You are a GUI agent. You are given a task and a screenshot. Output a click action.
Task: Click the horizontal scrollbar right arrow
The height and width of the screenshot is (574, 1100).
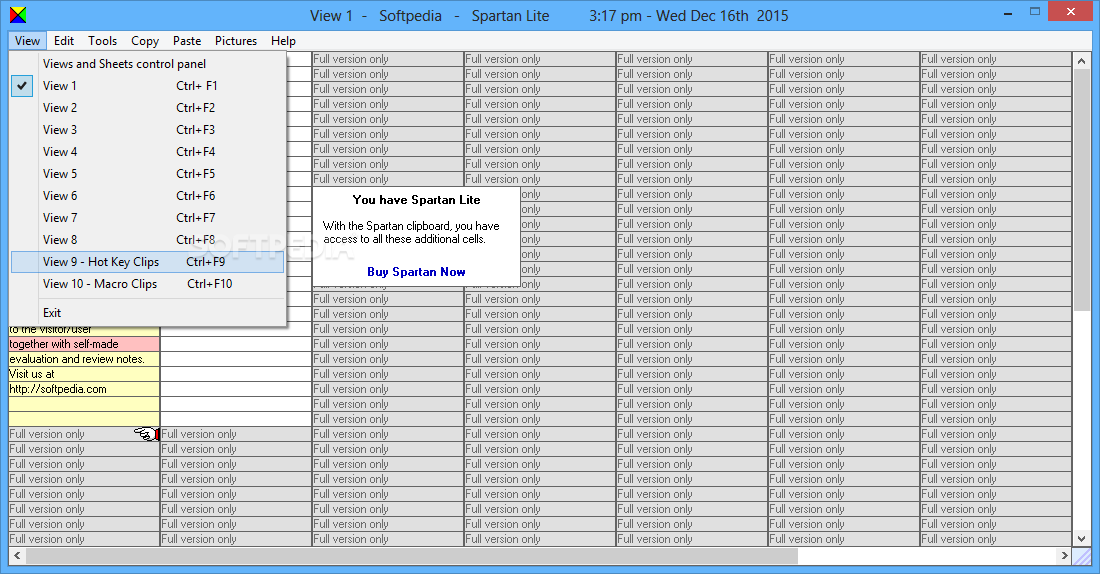1064,555
